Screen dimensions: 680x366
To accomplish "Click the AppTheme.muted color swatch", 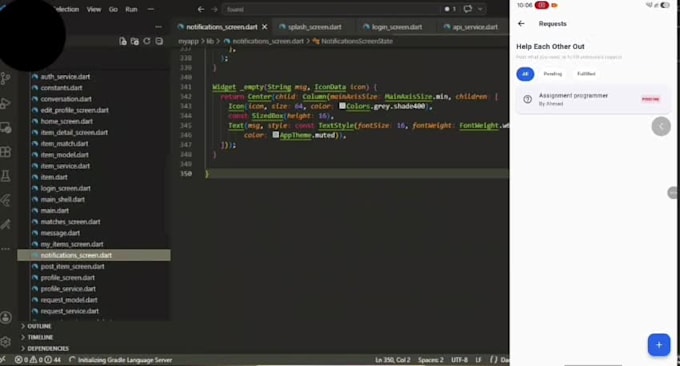I will [x=275, y=135].
